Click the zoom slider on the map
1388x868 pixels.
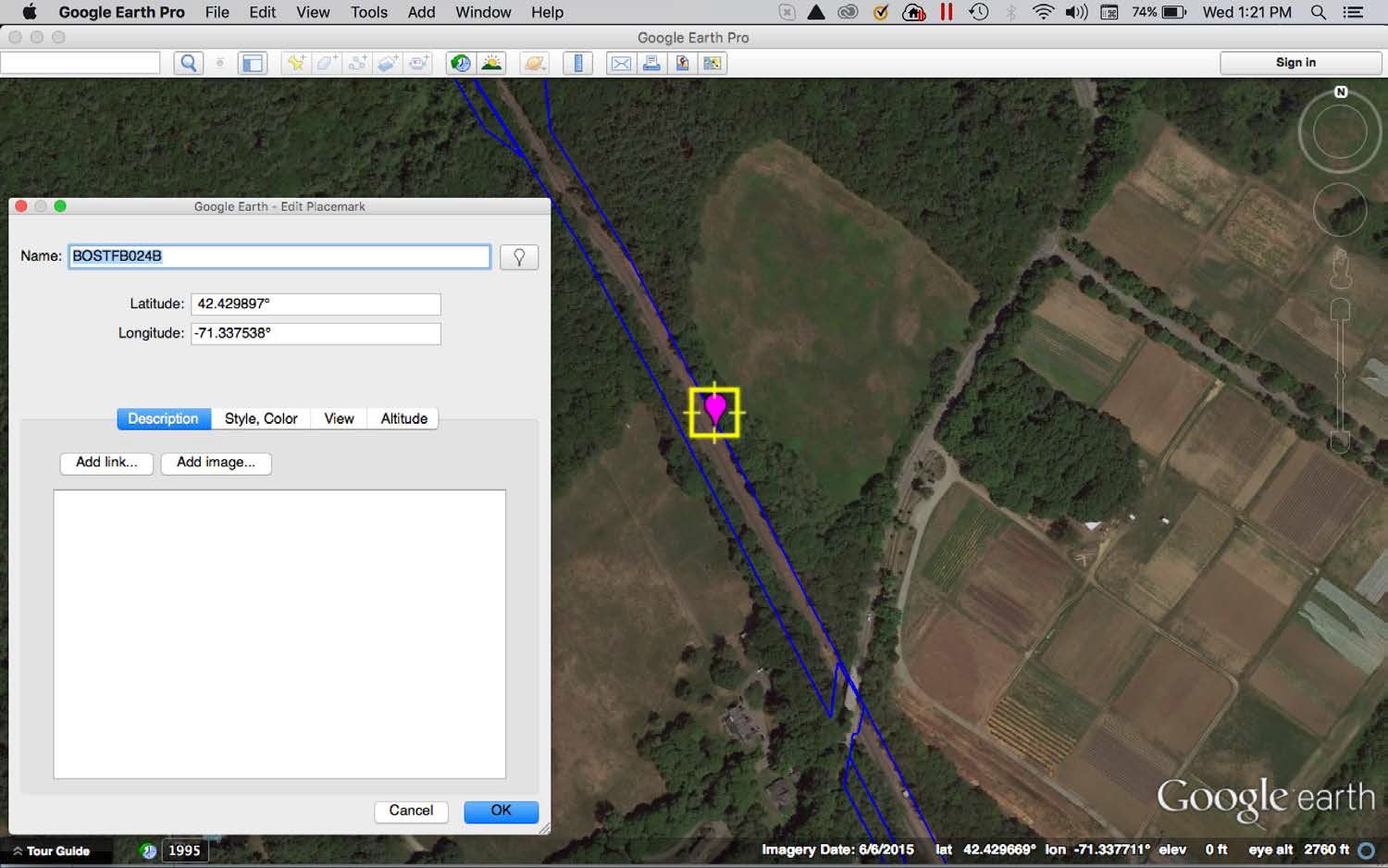[x=1340, y=375]
